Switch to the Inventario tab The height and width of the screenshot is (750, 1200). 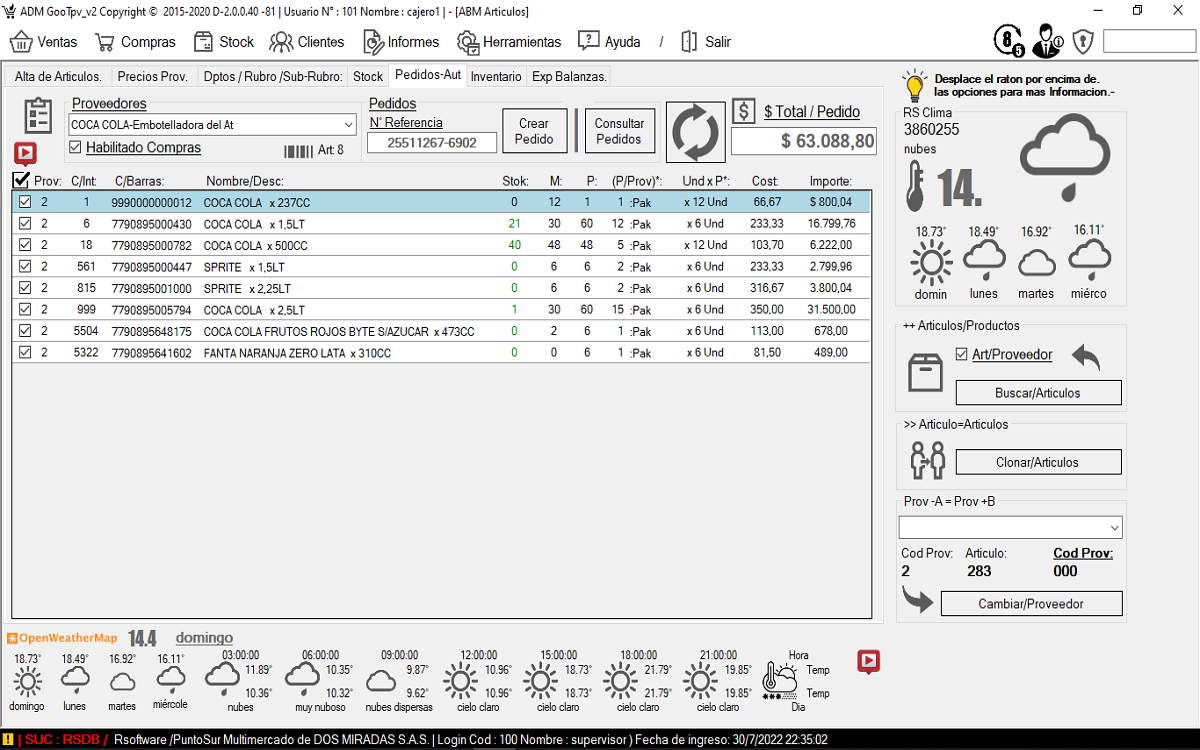pos(496,76)
